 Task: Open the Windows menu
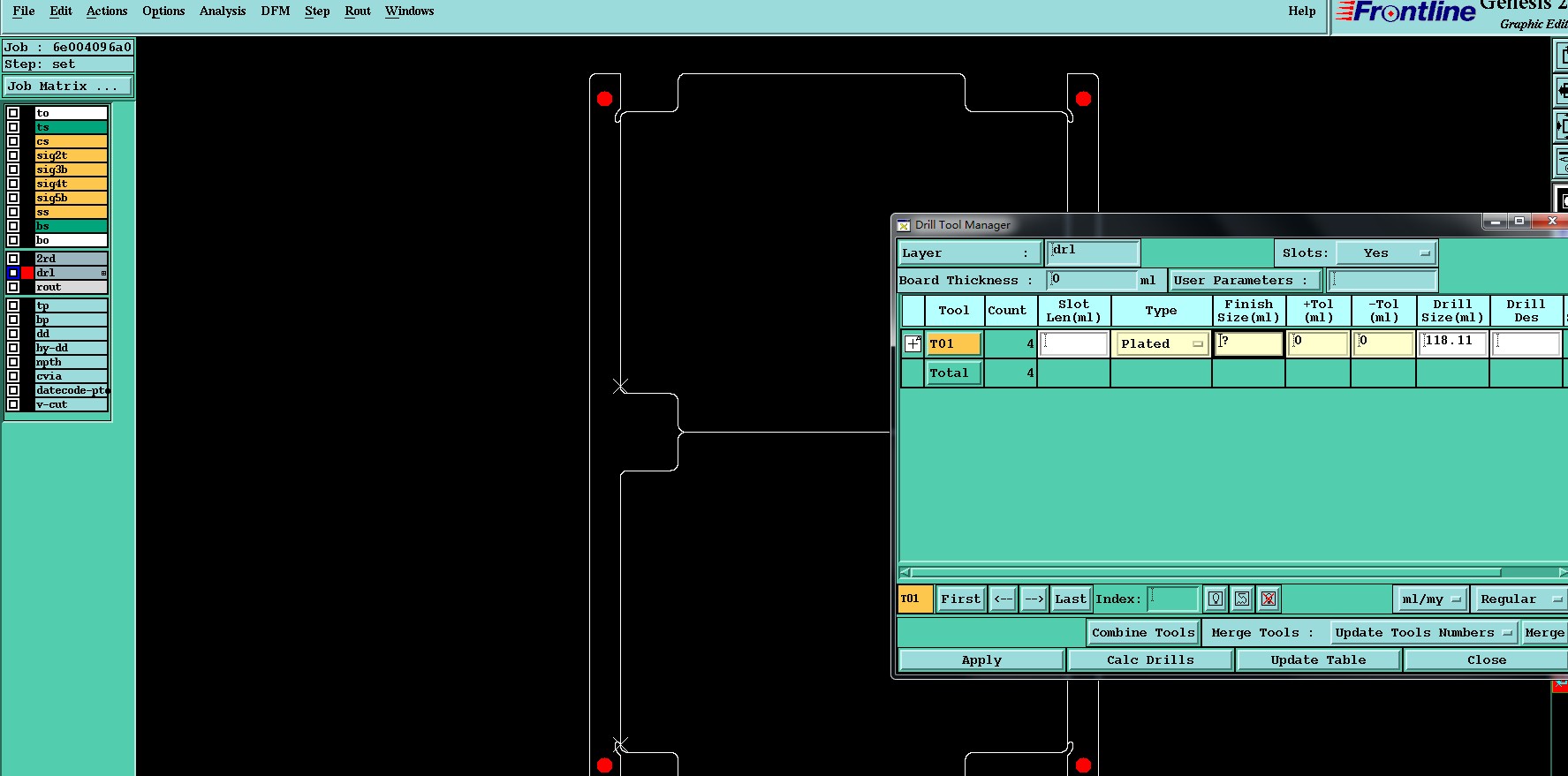(409, 11)
